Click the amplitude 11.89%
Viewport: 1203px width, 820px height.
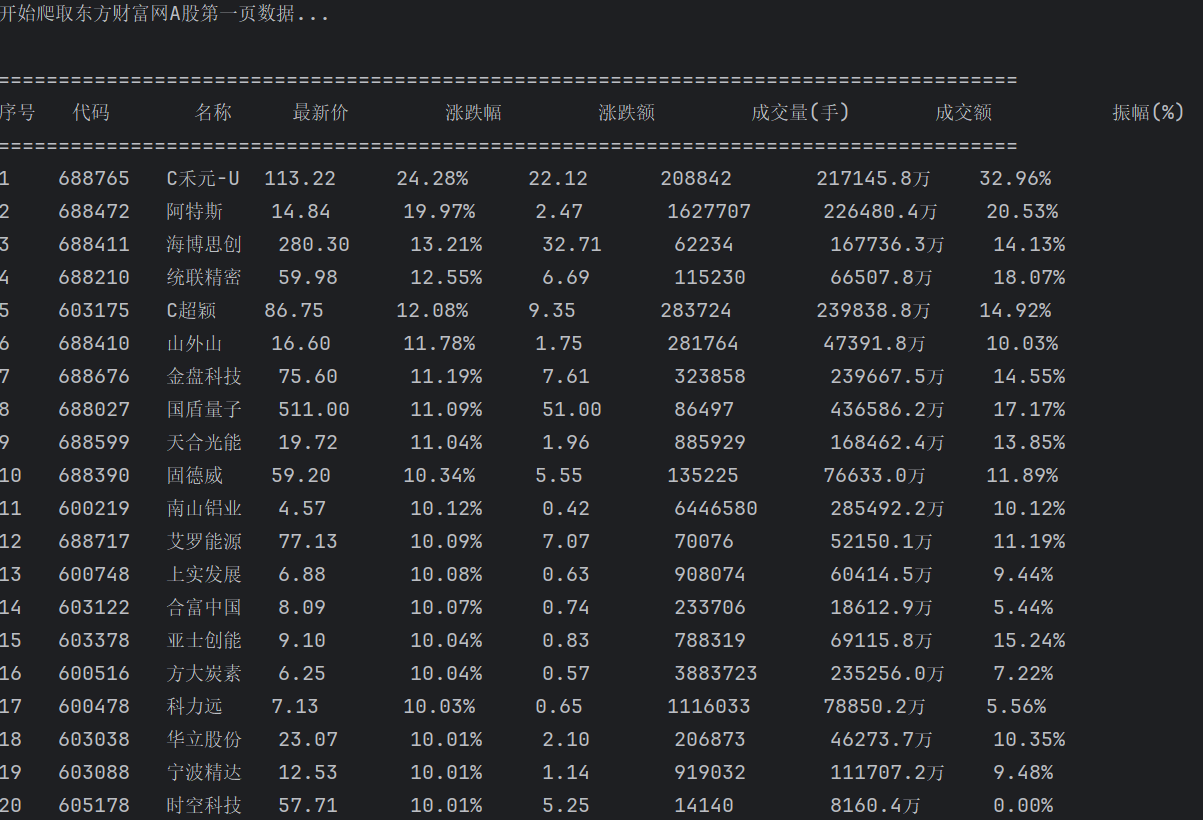pyautogui.click(x=1022, y=476)
